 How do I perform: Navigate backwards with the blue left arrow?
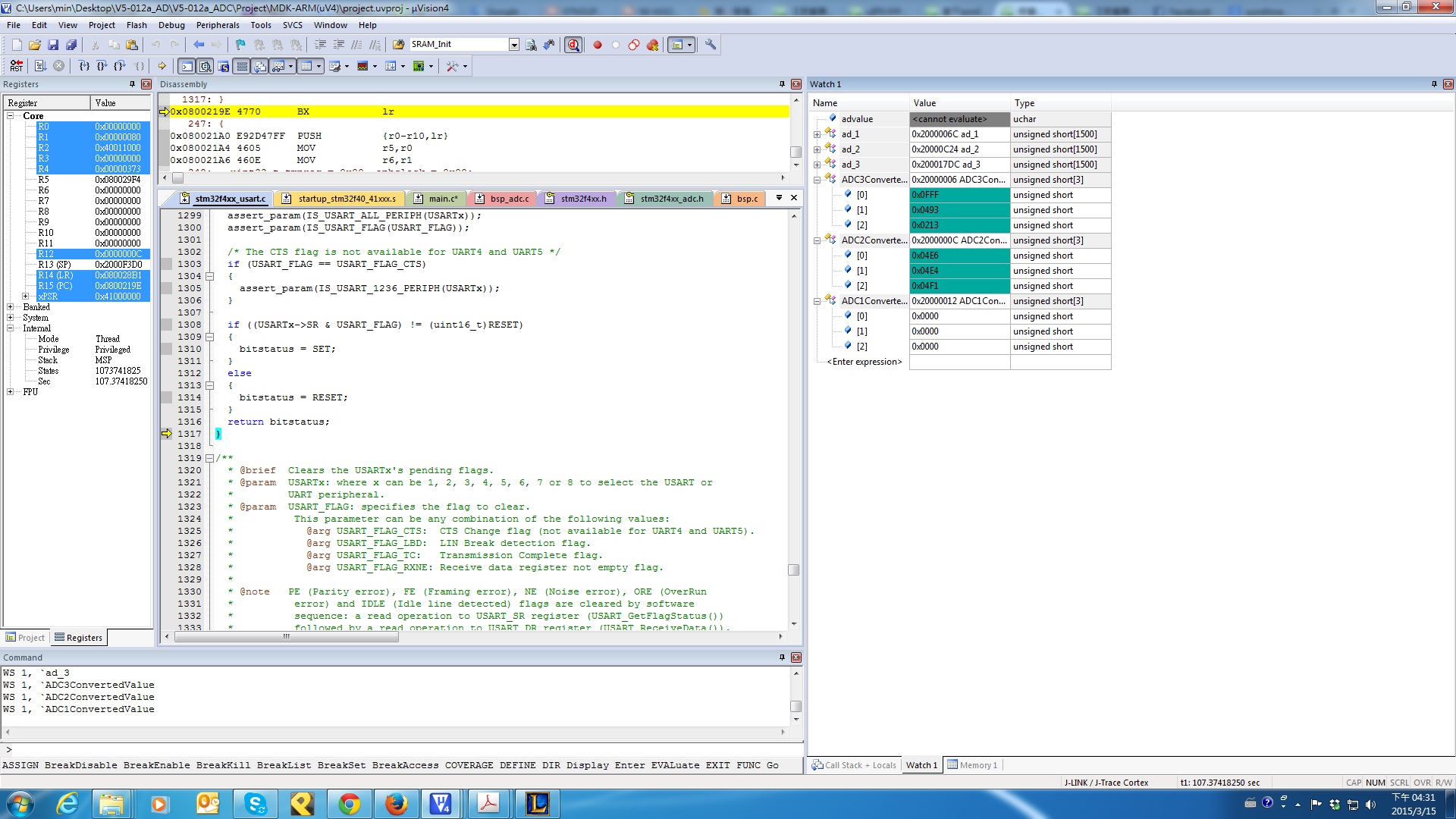click(x=199, y=45)
